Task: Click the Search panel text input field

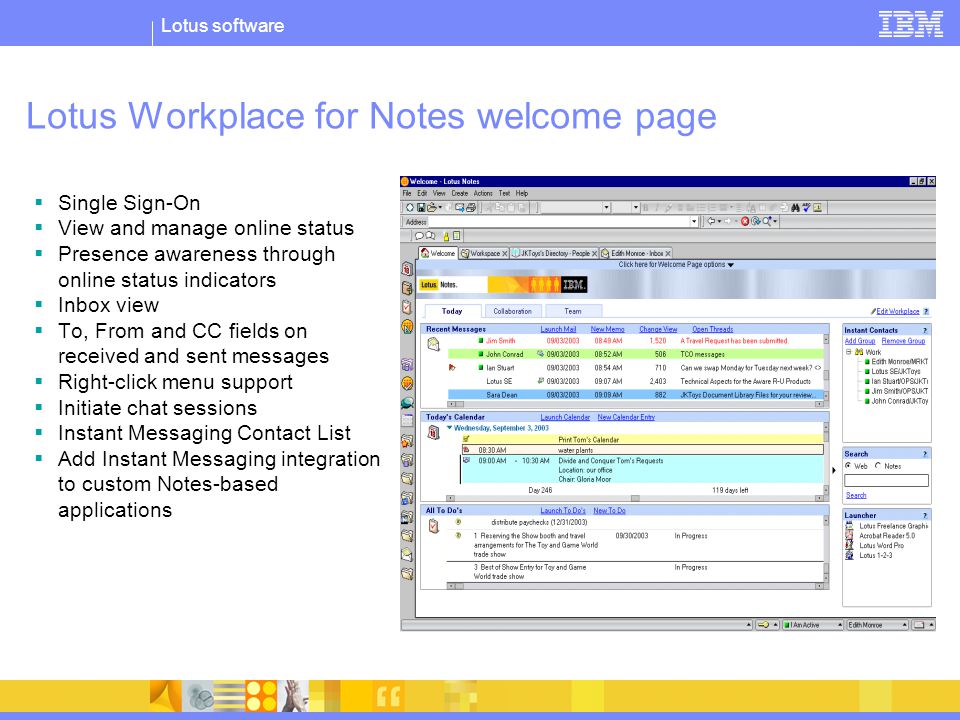Action: pyautogui.click(x=887, y=481)
